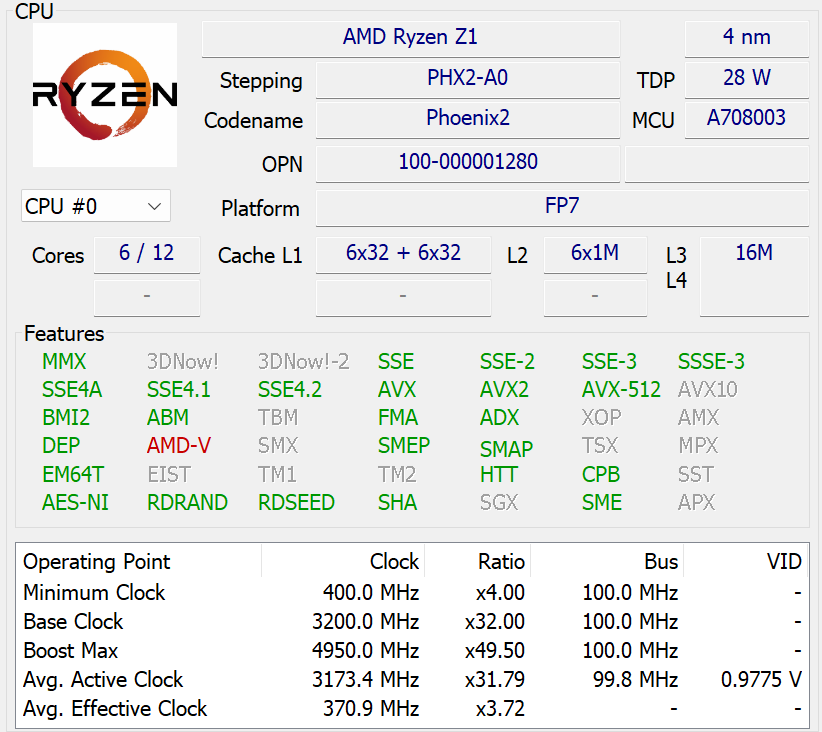Select the FP7 platform field

point(561,206)
